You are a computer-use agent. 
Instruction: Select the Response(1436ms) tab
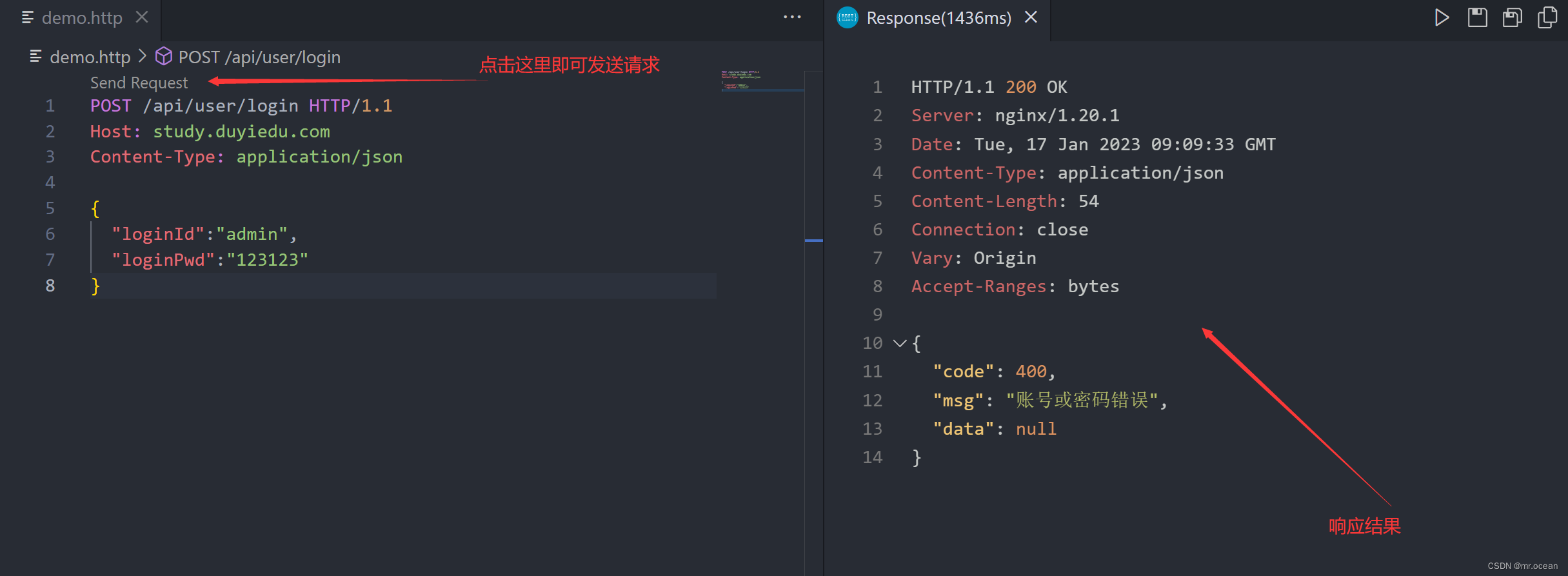pyautogui.click(x=938, y=18)
